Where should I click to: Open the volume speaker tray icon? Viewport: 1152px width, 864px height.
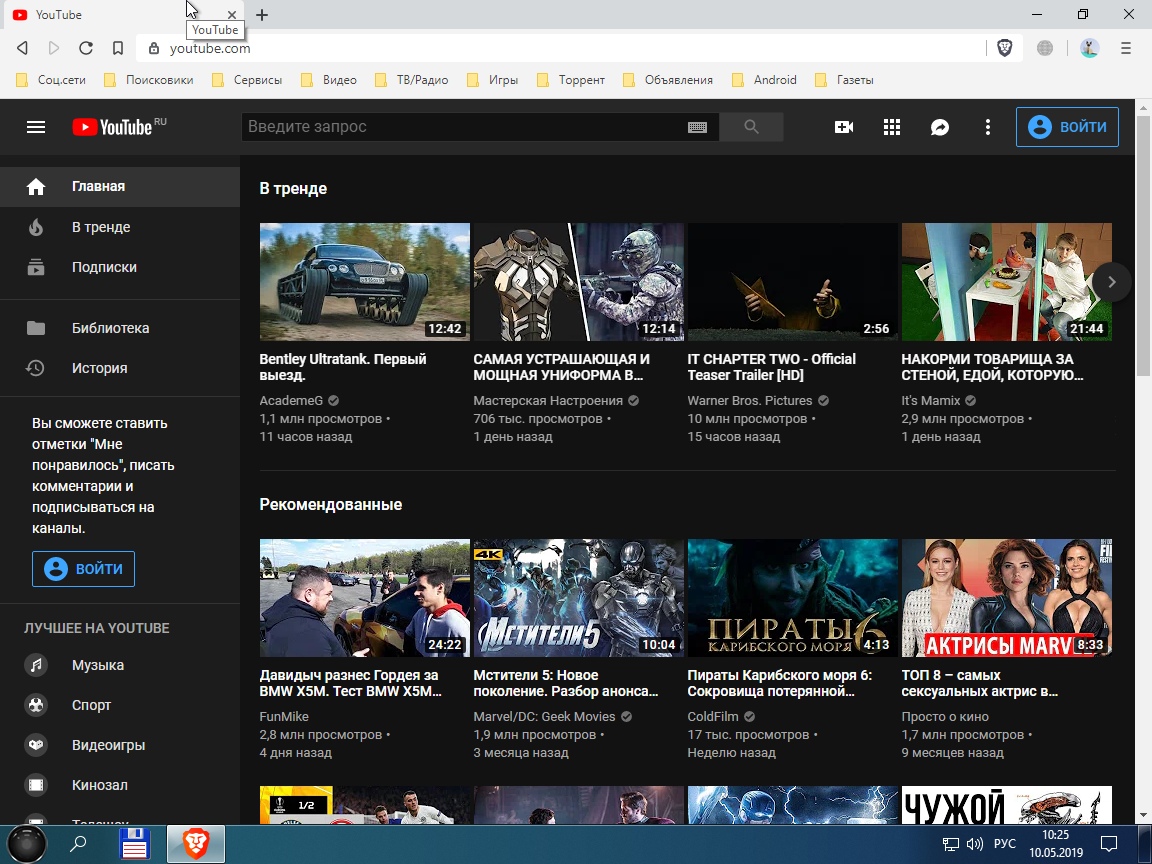[x=974, y=843]
